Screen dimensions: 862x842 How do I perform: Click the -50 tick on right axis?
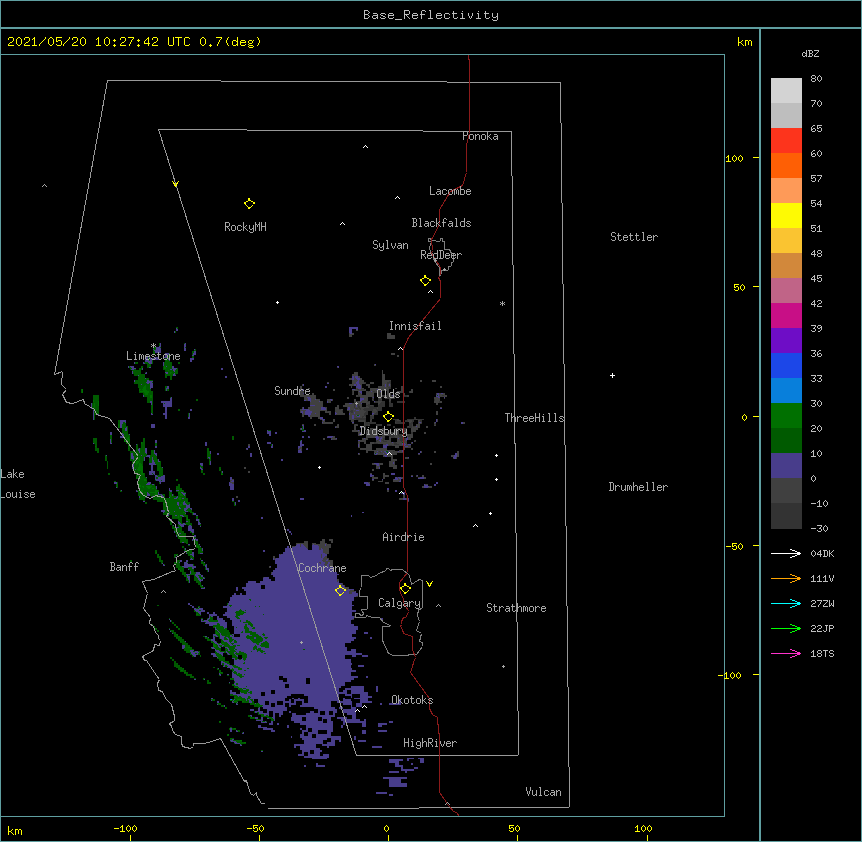tap(734, 546)
